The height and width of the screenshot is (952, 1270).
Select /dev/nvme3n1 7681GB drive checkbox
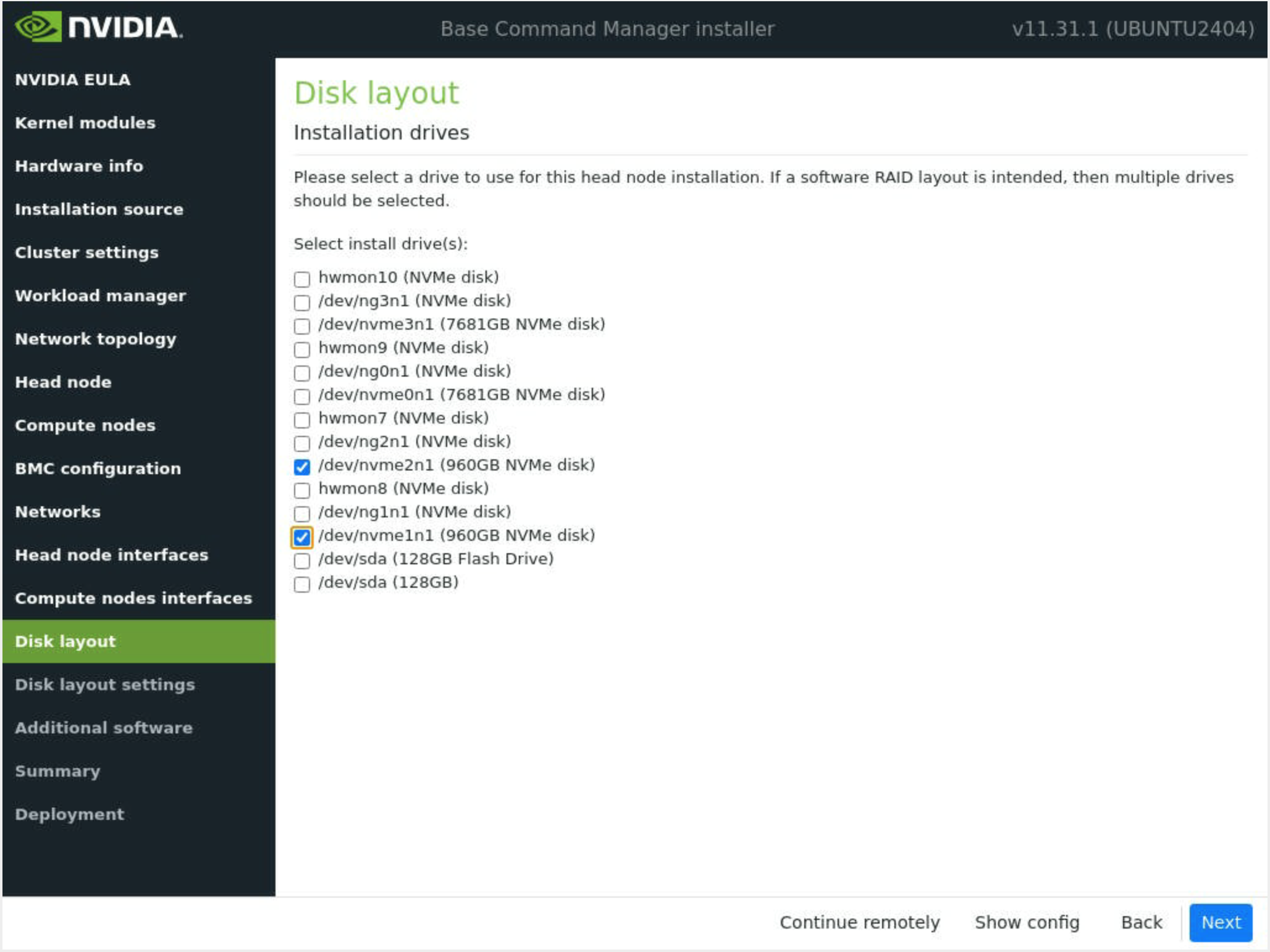point(301,326)
